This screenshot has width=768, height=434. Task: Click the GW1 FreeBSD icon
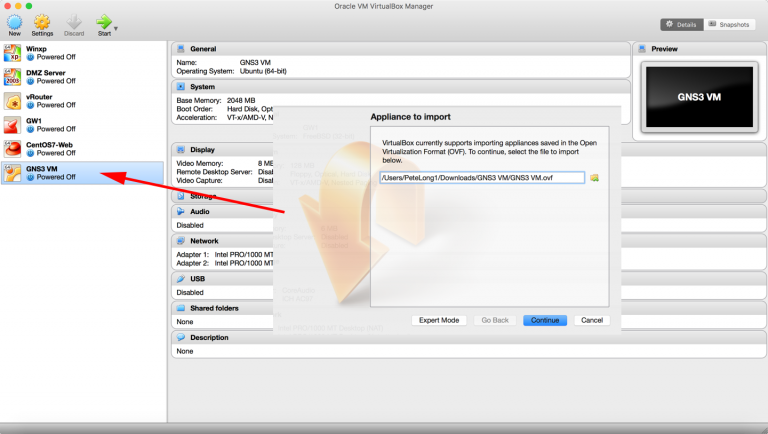pos(12,125)
